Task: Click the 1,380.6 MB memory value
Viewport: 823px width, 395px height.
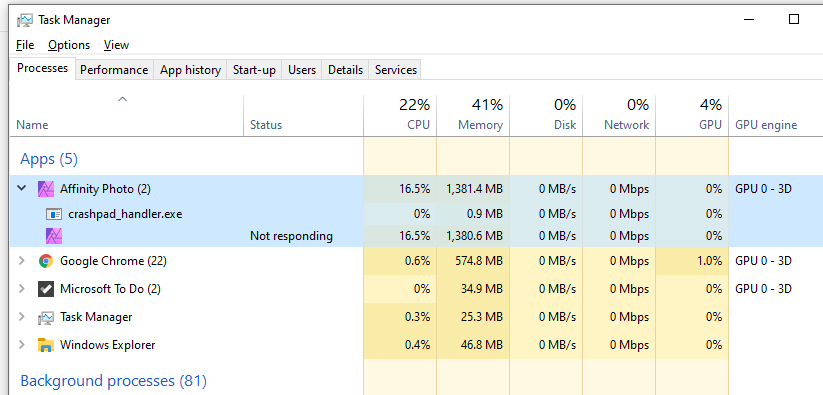Action: coord(474,236)
